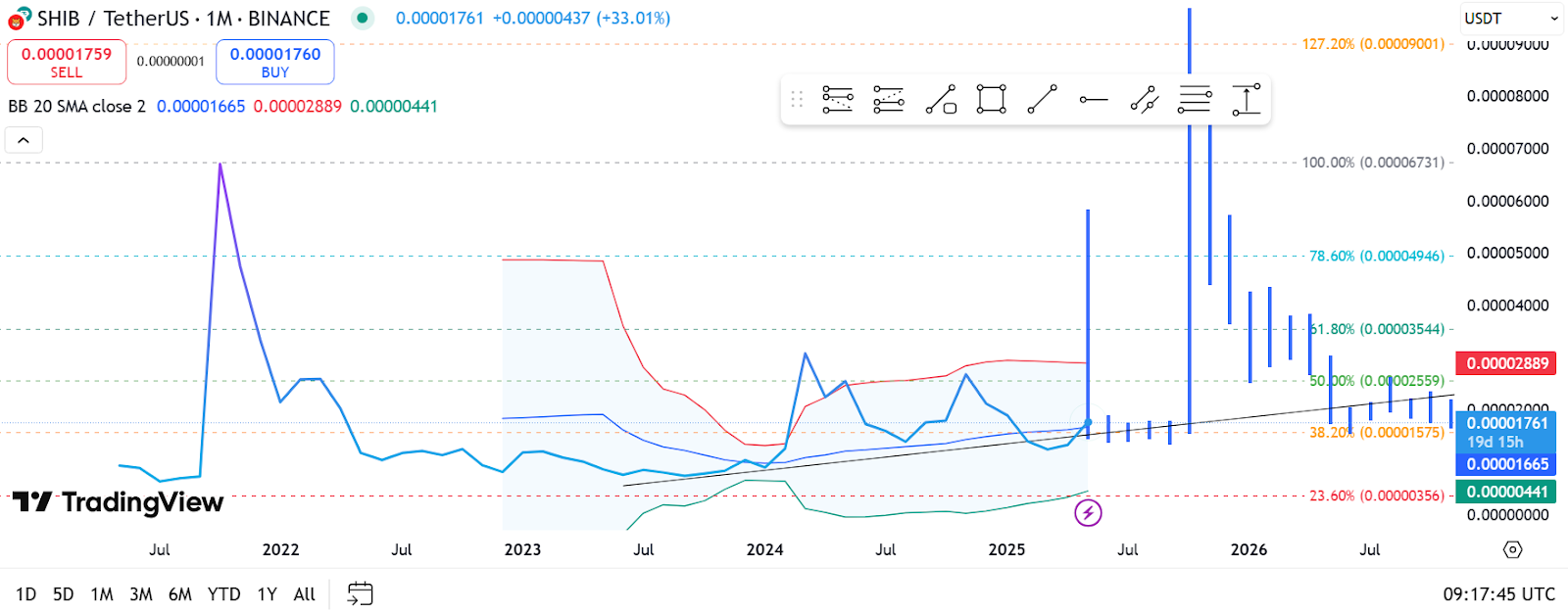Click the 78.60% (0.00004946) Fib level label
The height and width of the screenshot is (614, 1568).
[x=1377, y=257]
